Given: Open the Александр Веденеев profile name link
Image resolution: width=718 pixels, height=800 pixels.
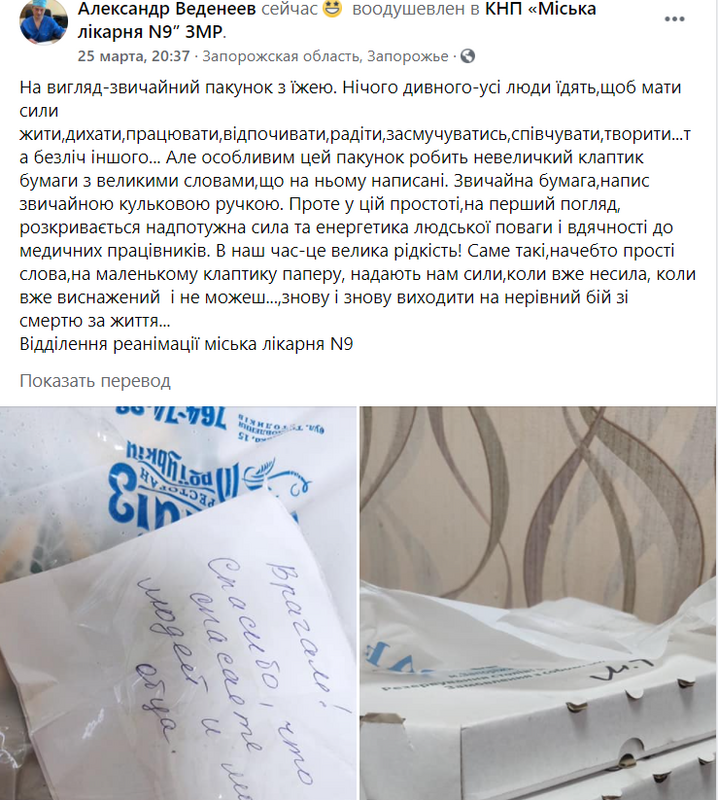Looking at the screenshot, I should 167,9.
